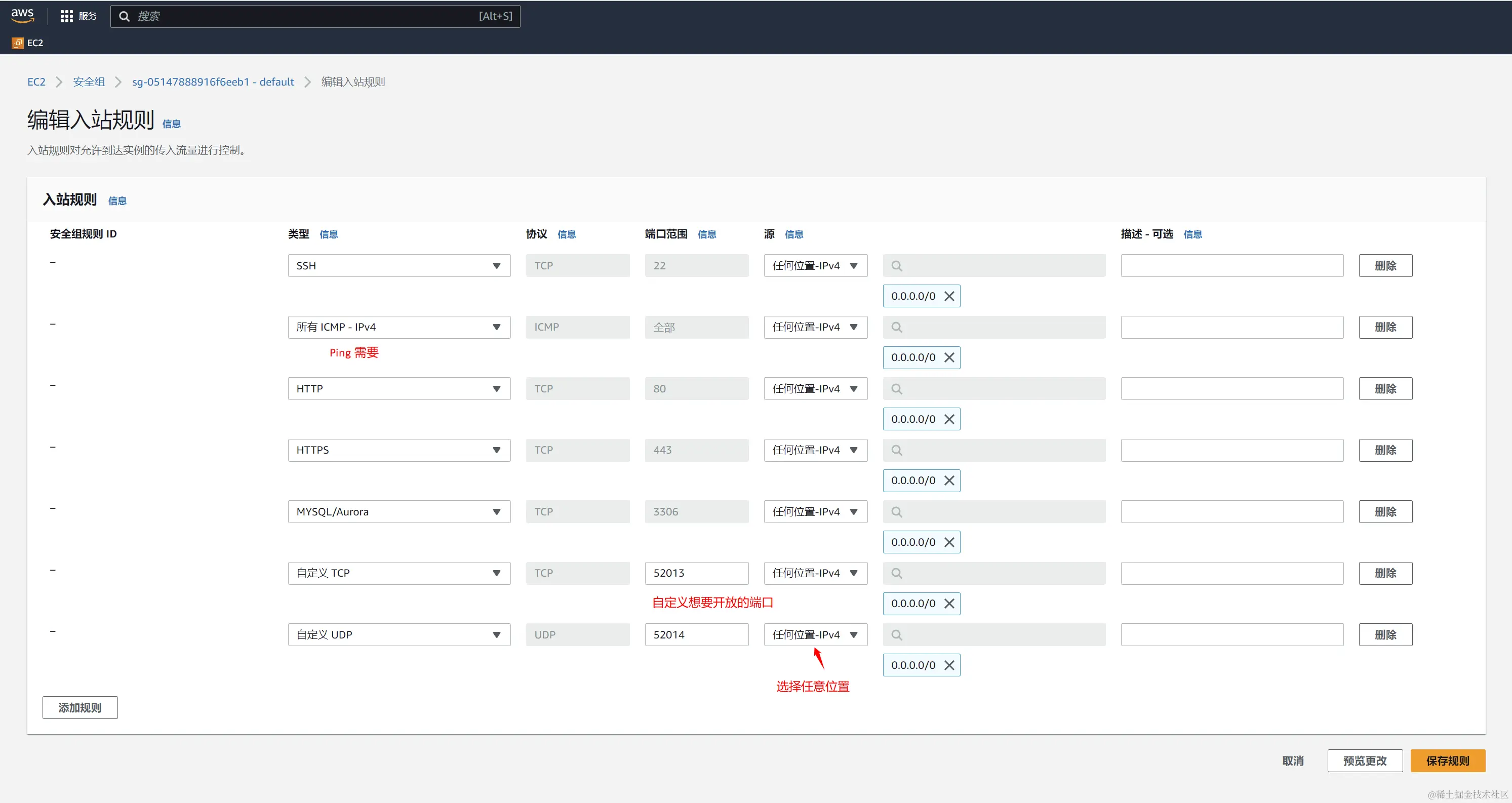The width and height of the screenshot is (1512, 803).
Task: Click the EC2 service shortcut icon
Action: click(x=18, y=43)
